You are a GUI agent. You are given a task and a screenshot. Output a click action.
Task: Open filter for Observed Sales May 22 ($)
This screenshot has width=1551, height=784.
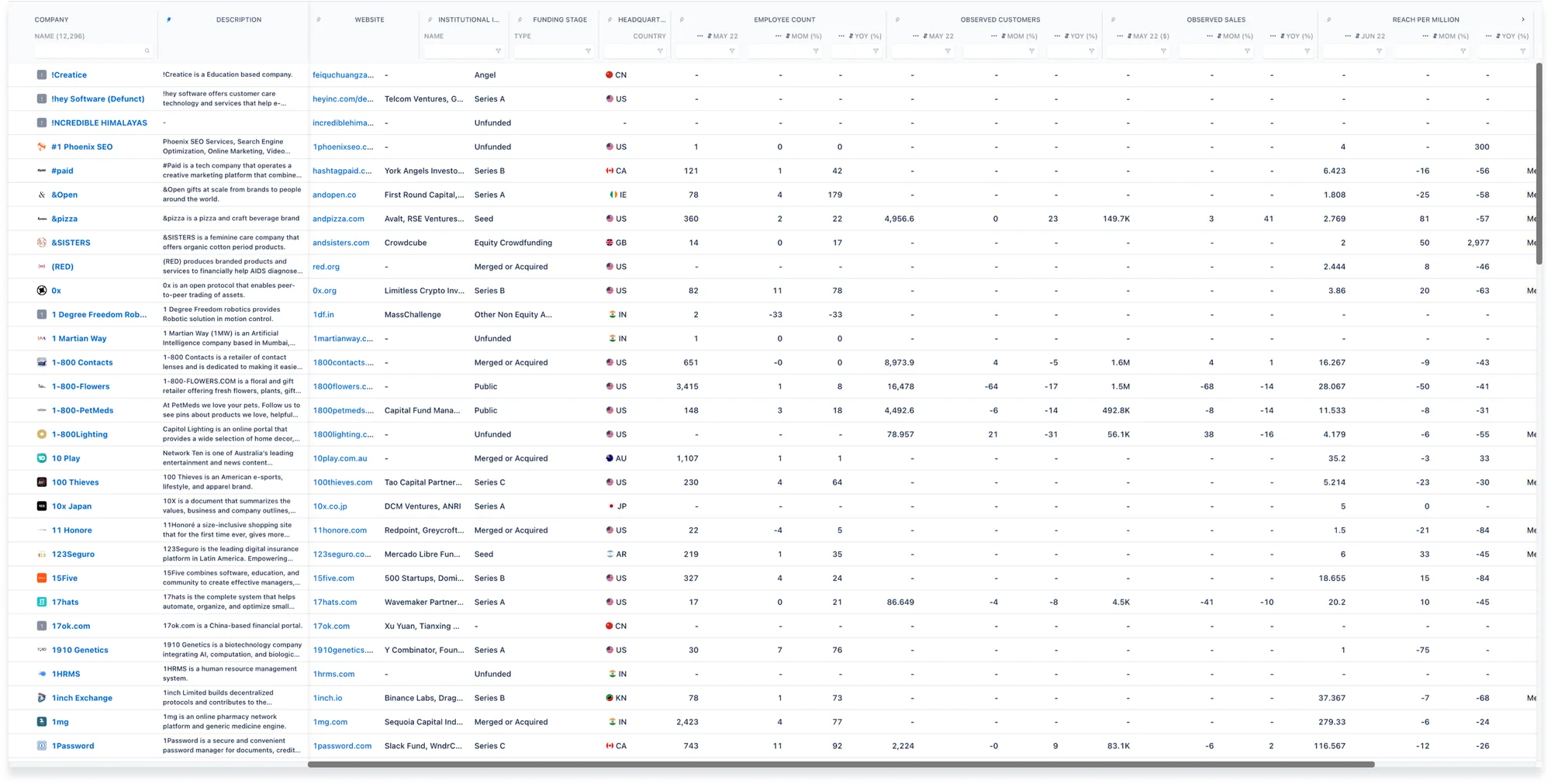point(1162,51)
